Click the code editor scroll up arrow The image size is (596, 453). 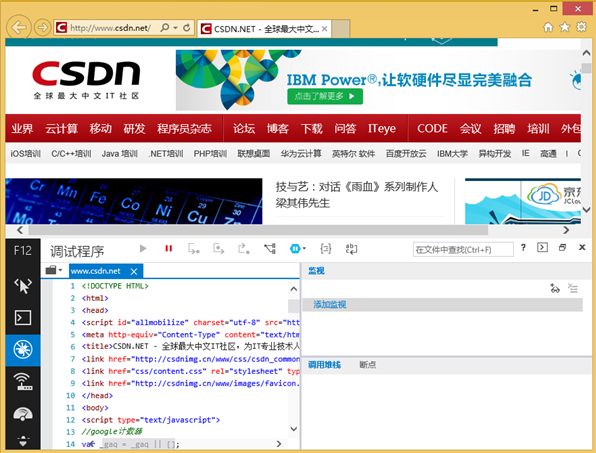(x=294, y=289)
